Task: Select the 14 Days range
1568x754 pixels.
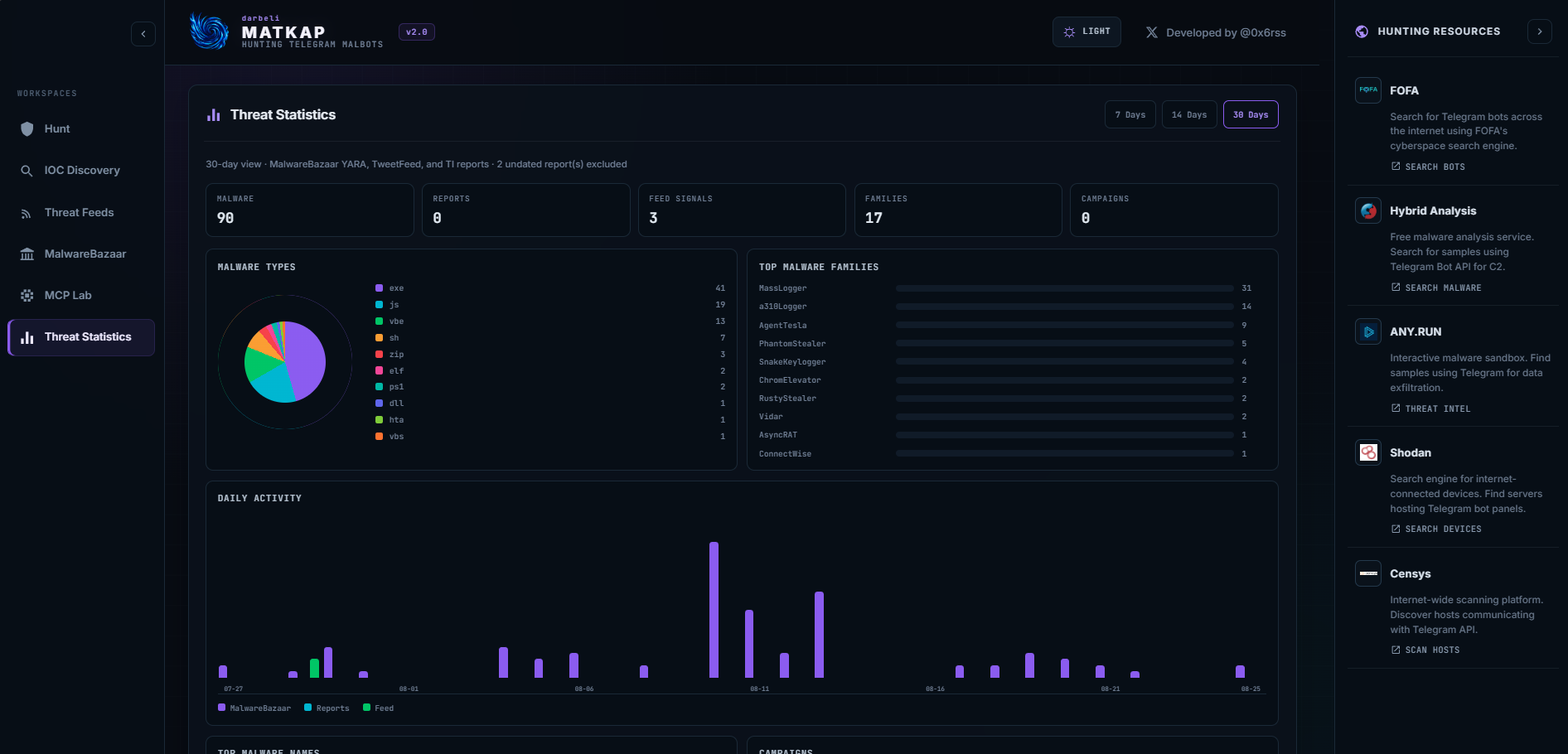Action: pyautogui.click(x=1189, y=114)
